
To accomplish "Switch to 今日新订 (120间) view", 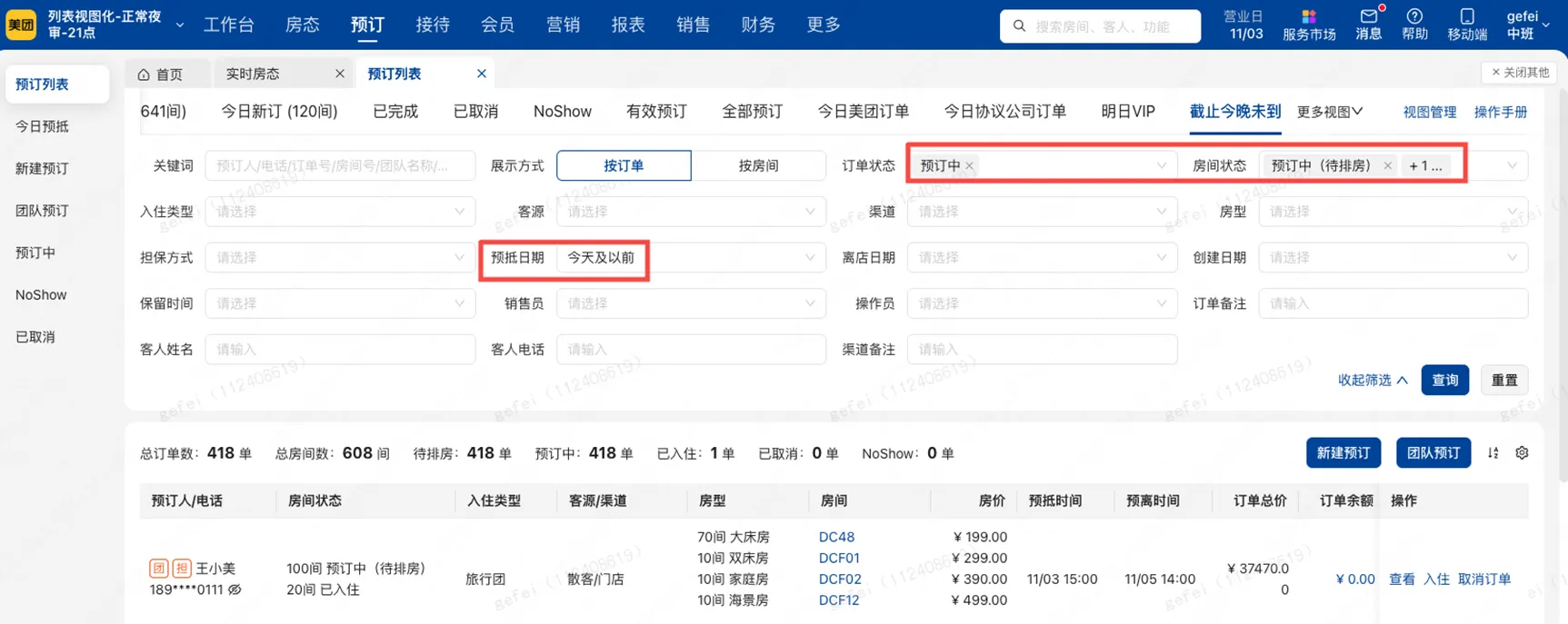I will [x=279, y=112].
